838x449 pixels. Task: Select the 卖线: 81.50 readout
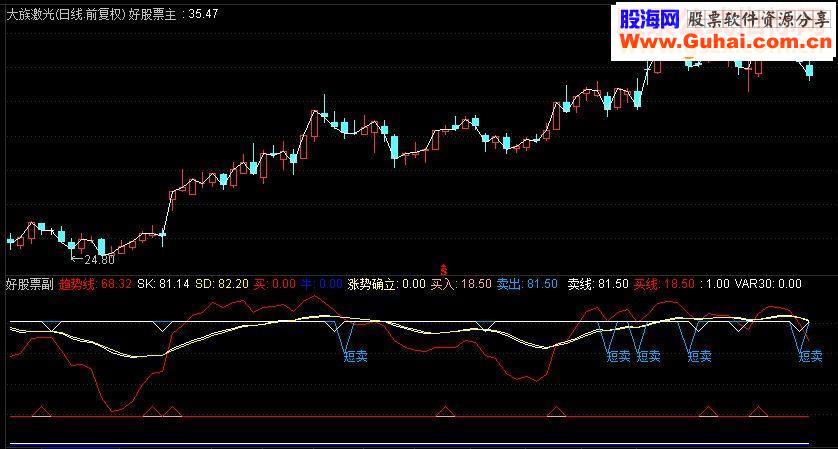[598, 284]
